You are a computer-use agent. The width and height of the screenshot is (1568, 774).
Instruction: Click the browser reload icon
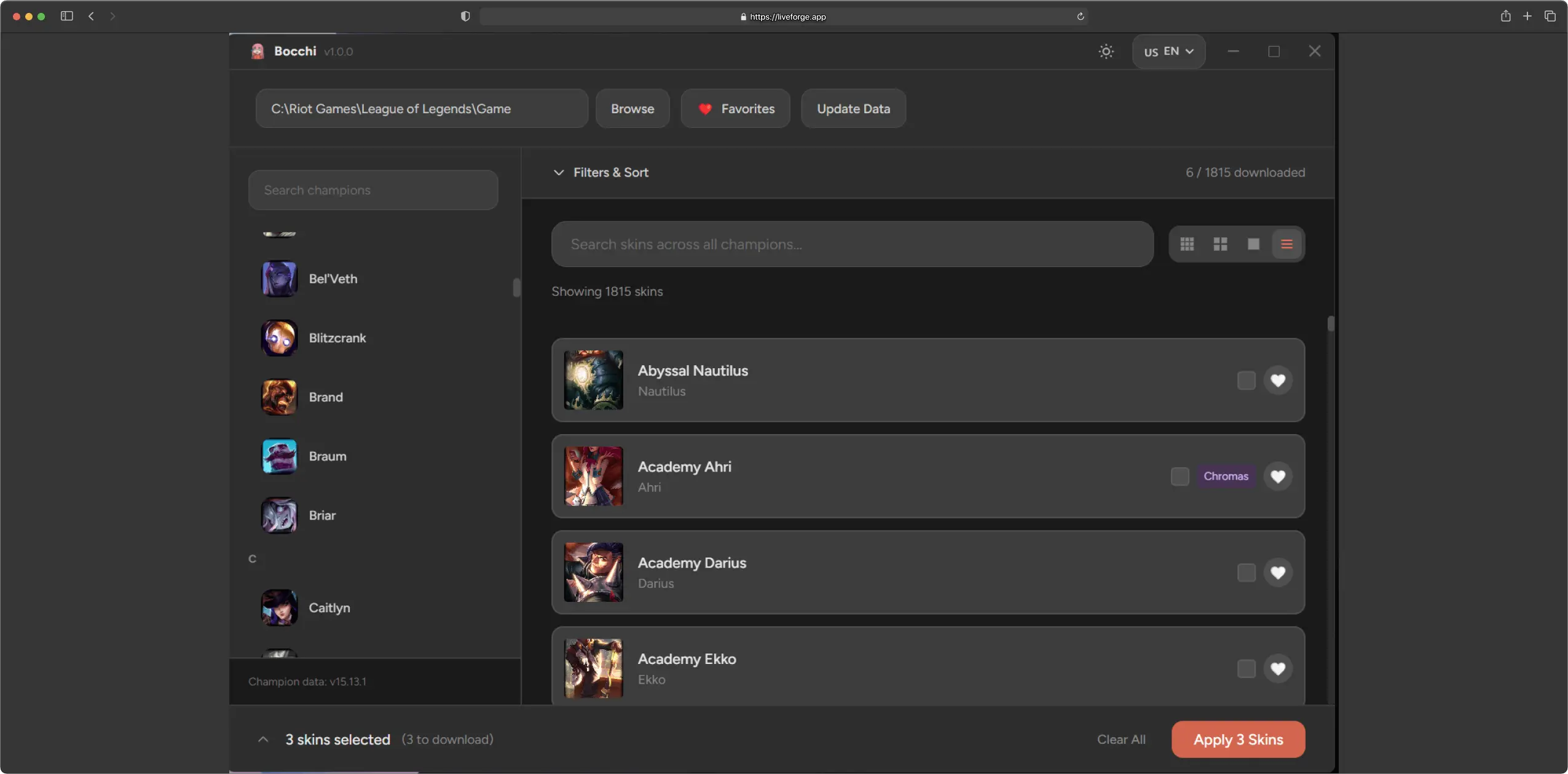click(x=1080, y=17)
